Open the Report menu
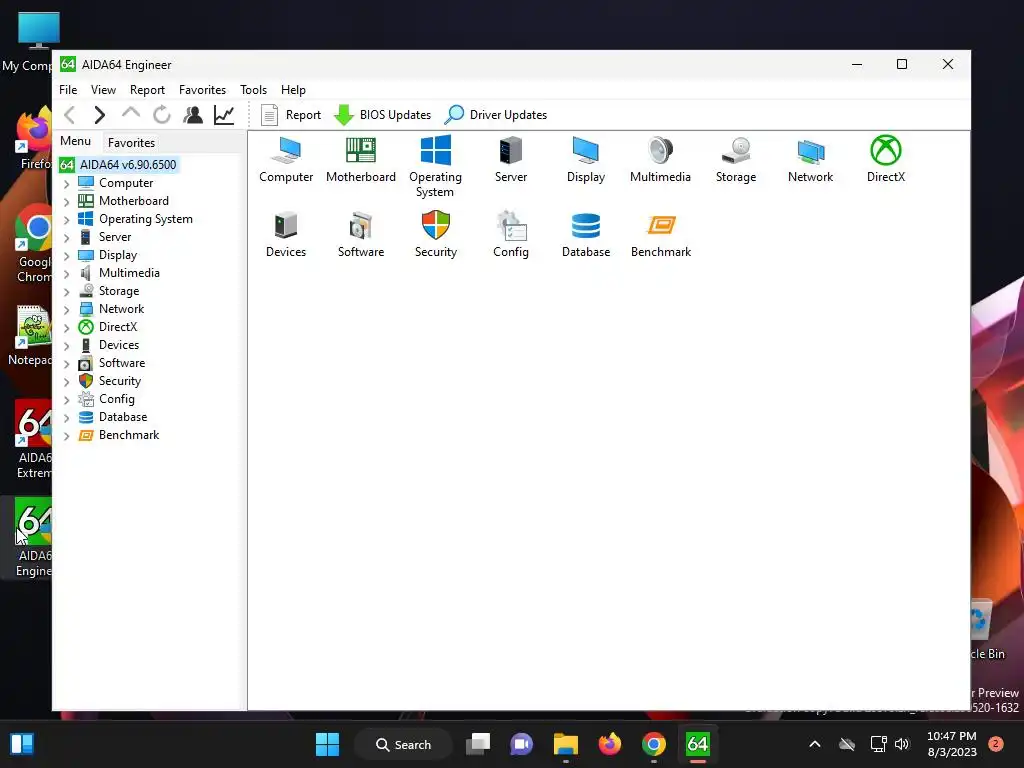Image resolution: width=1024 pixels, height=768 pixels. pos(147,89)
